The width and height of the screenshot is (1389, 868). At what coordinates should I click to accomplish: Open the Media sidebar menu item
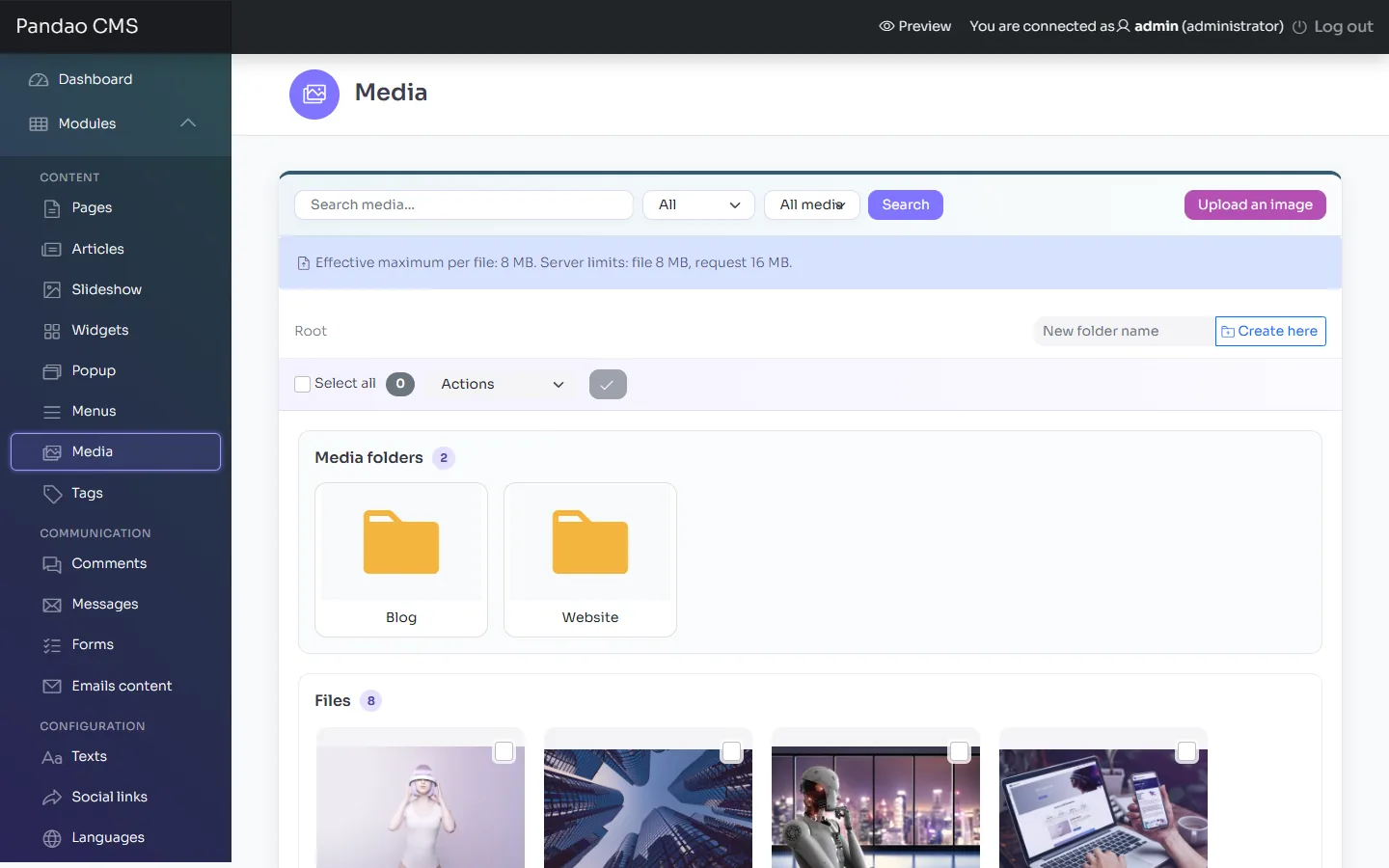[116, 451]
